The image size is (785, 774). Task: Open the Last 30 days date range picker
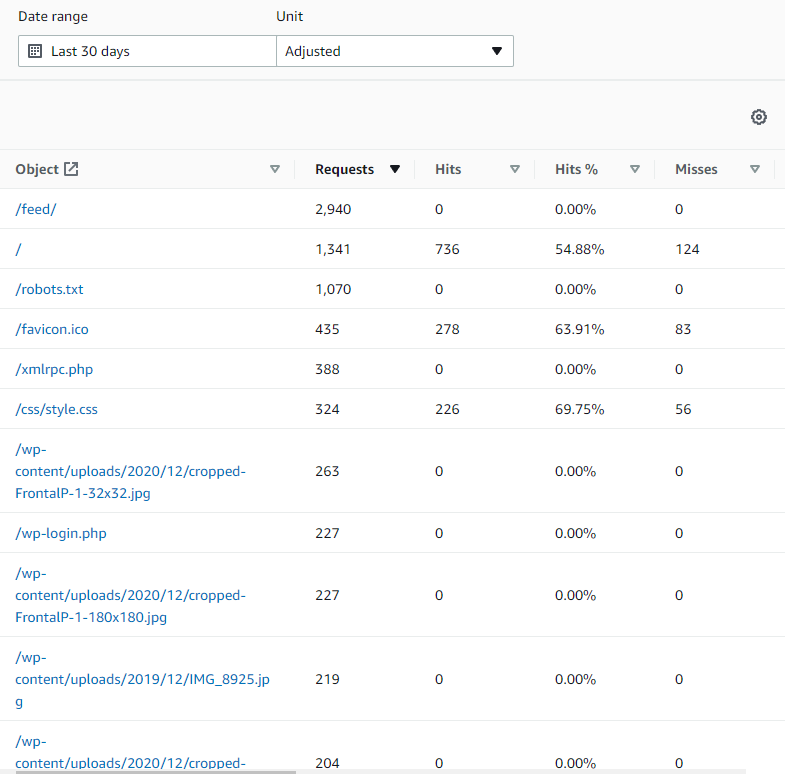click(147, 51)
